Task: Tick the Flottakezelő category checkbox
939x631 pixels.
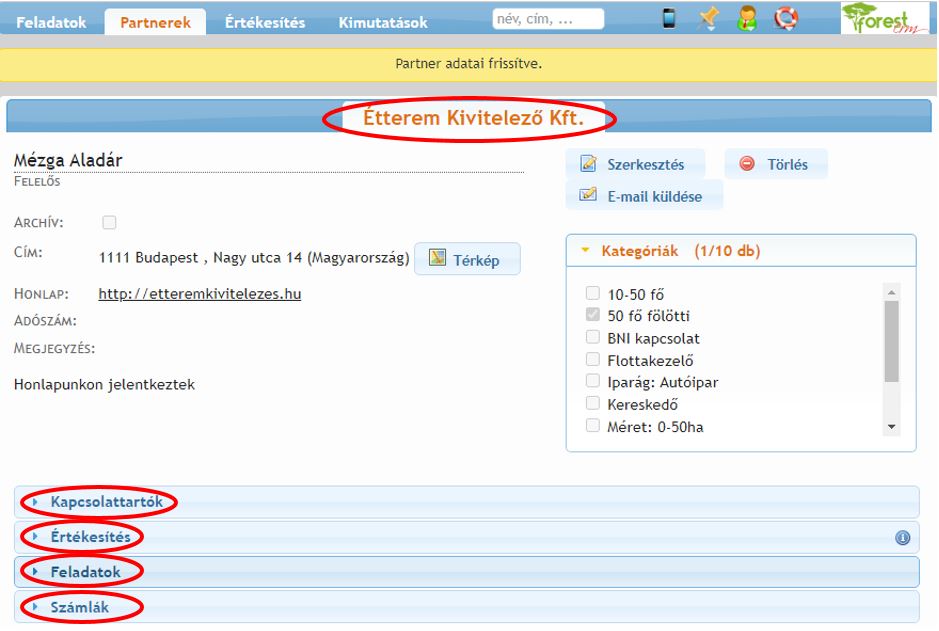Action: point(593,360)
